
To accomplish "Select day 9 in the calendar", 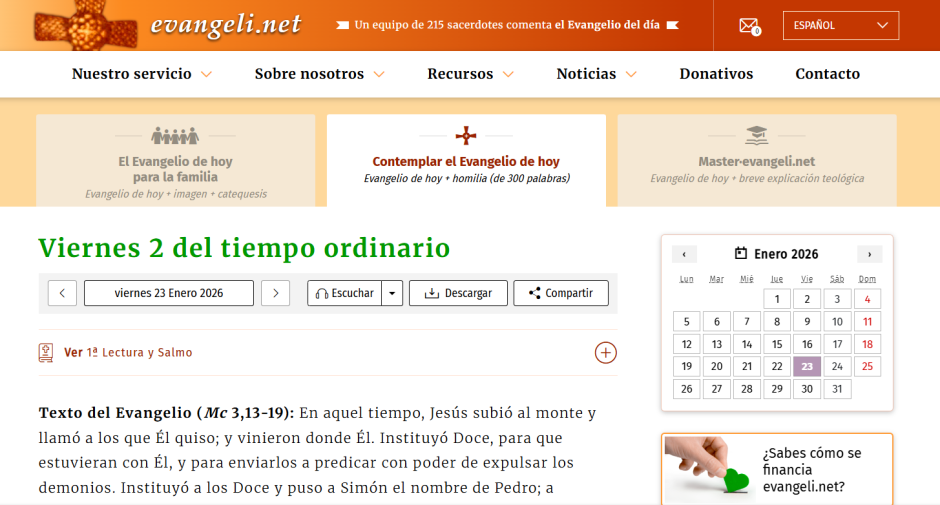I will 807,321.
